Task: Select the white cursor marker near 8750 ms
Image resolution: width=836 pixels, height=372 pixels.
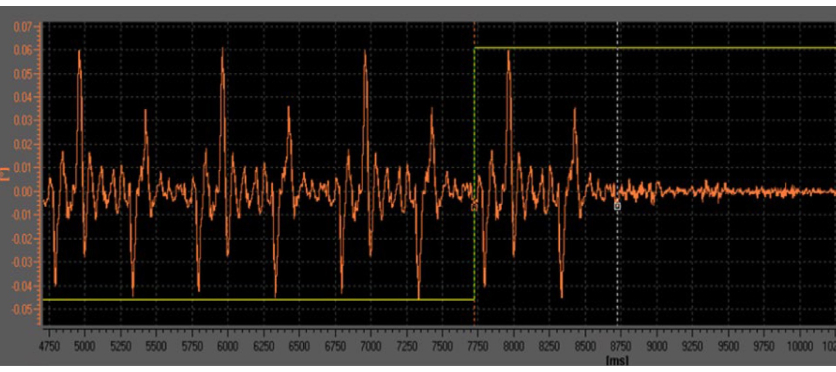Action: click(617, 206)
